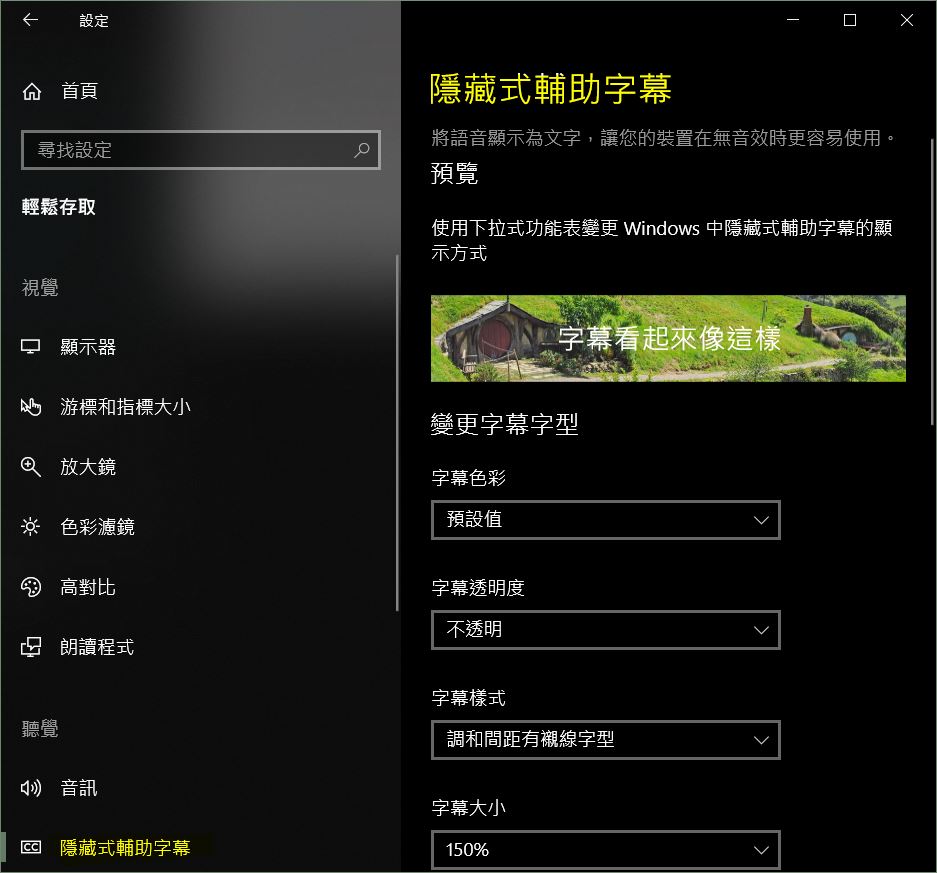Click the sun icon beside 色彩濾鏡
This screenshot has height=873, width=937.
tap(30, 526)
